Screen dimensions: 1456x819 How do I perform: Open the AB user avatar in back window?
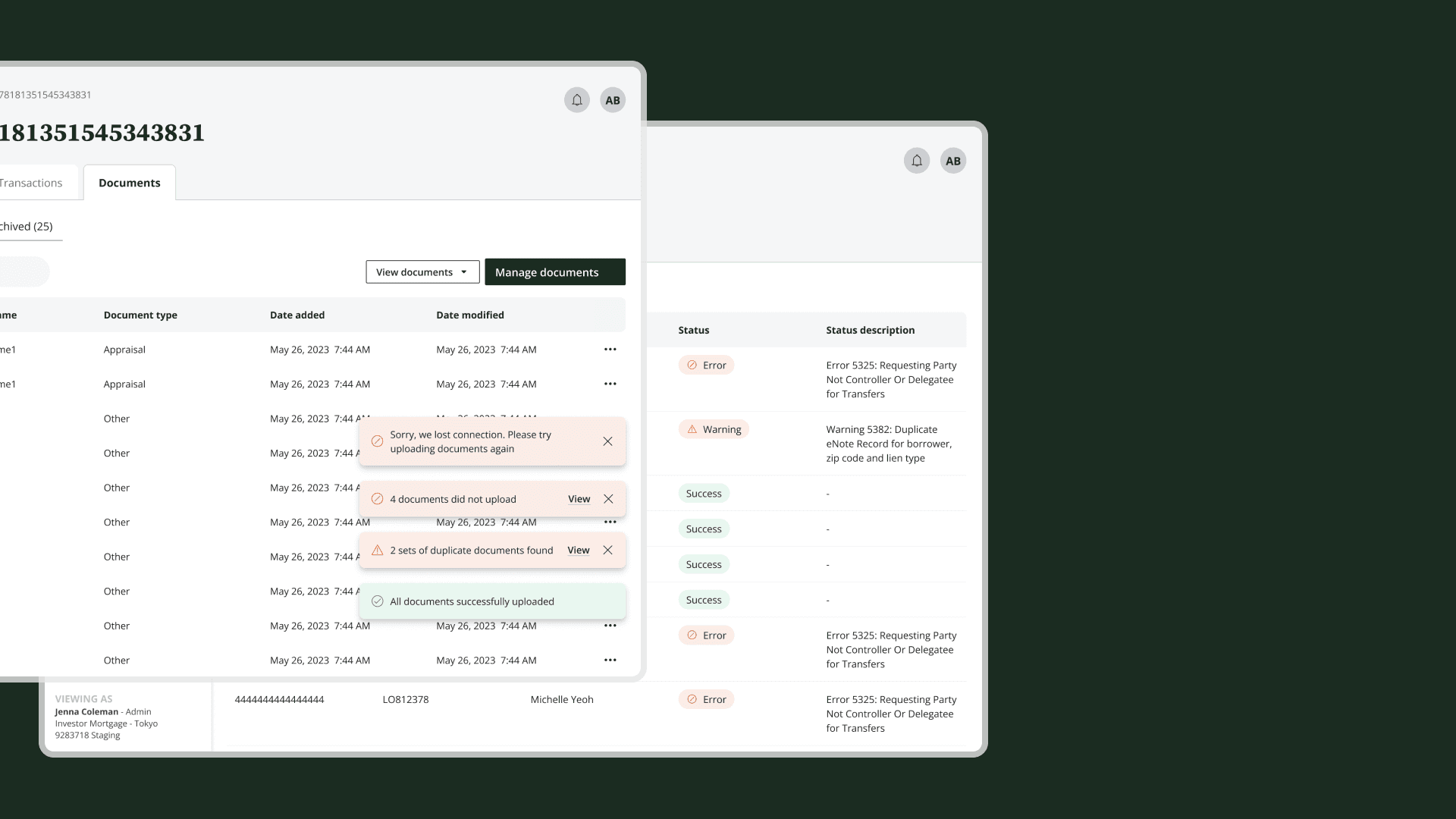tap(953, 161)
